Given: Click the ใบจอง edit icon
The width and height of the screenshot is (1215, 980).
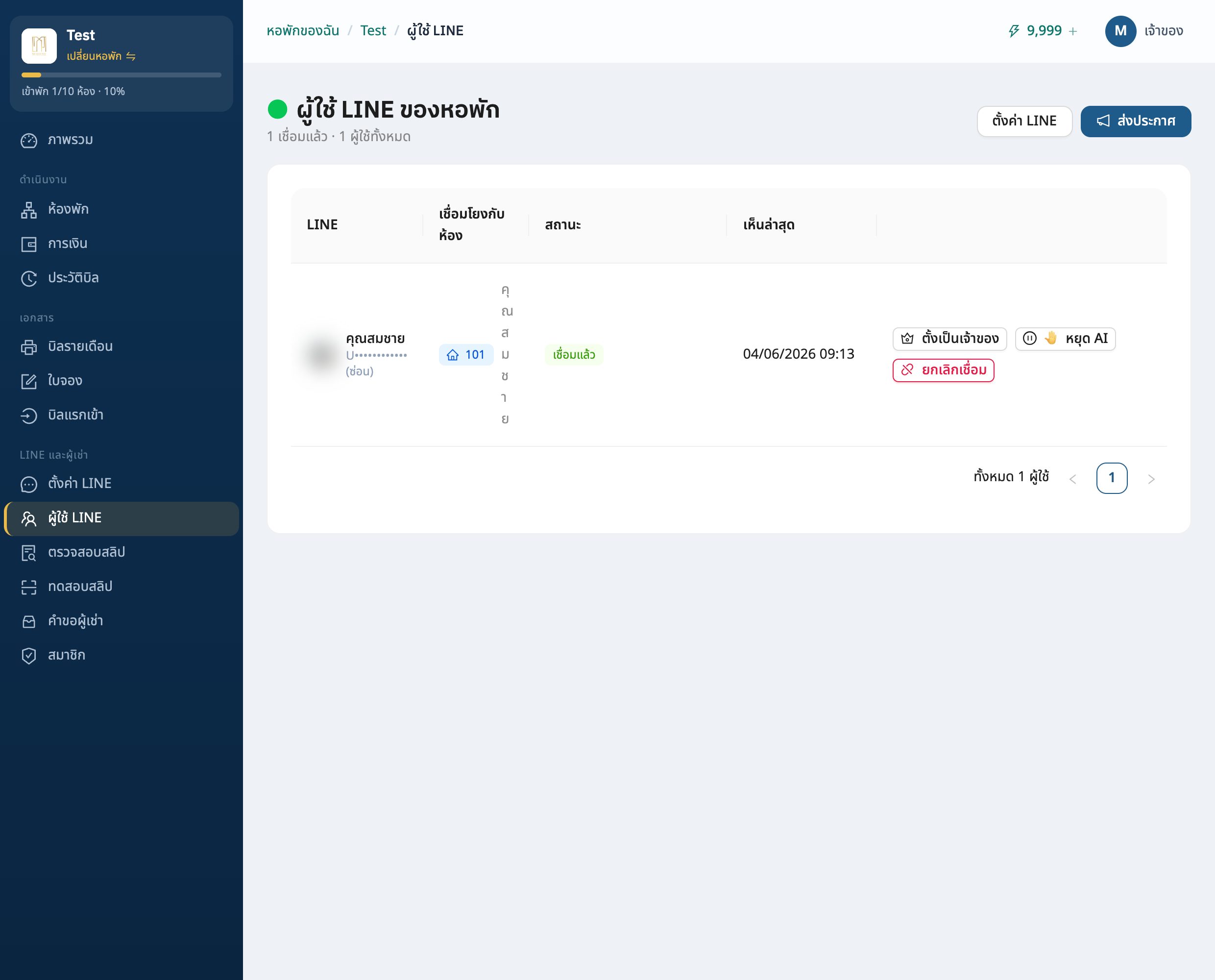Looking at the screenshot, I should (29, 381).
